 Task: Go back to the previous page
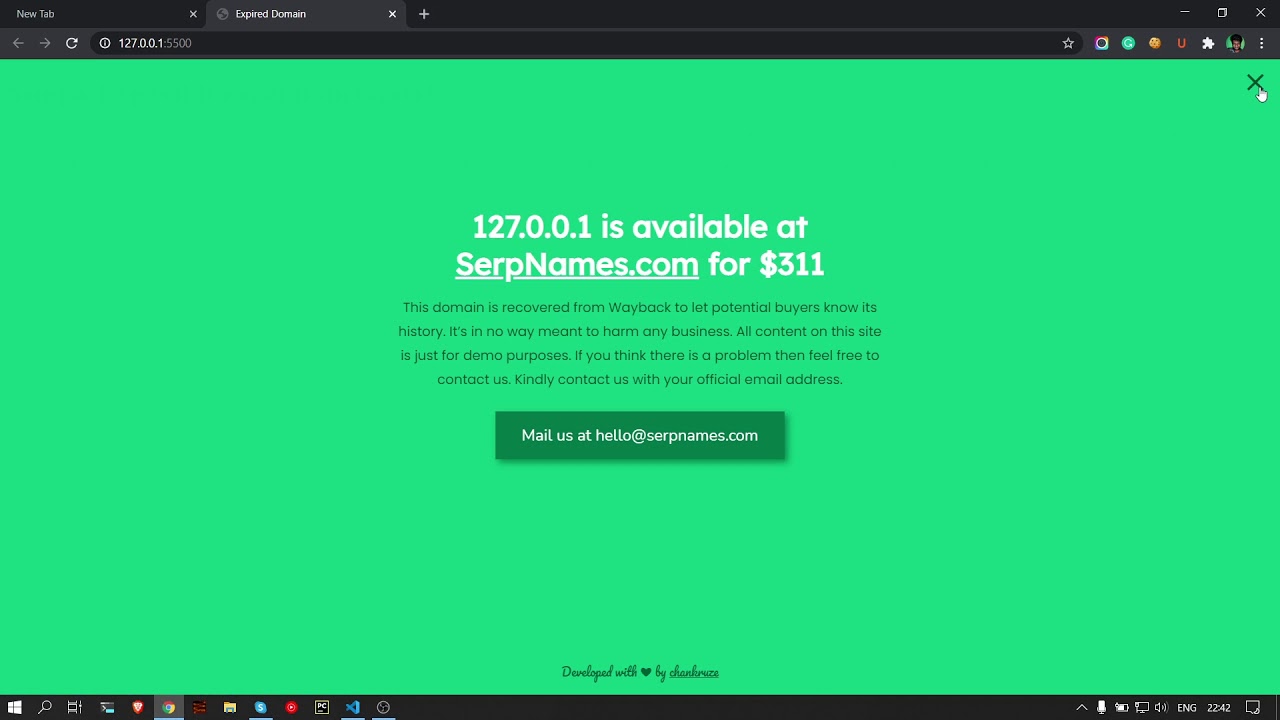pos(18,43)
